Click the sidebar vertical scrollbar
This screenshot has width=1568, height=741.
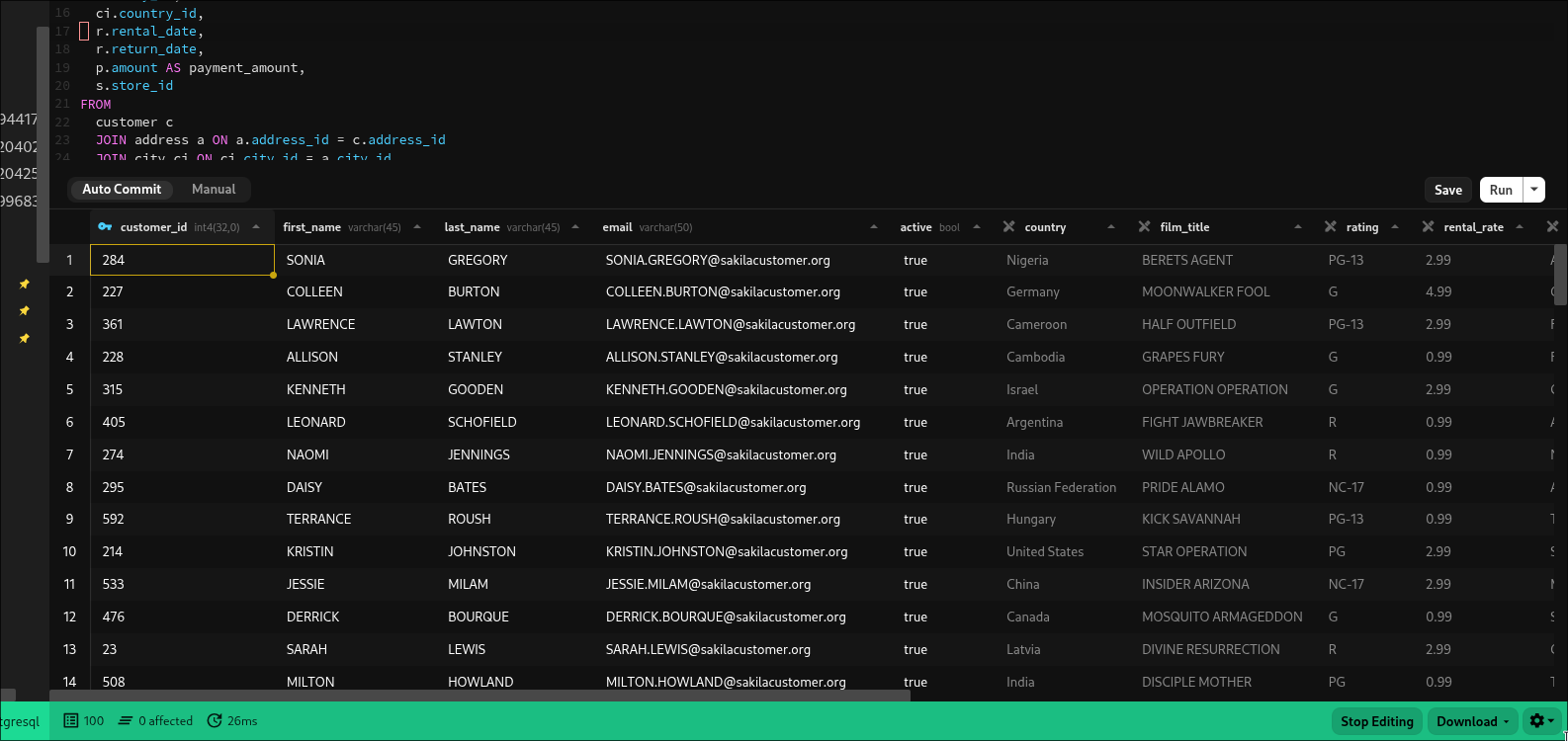tap(43, 144)
